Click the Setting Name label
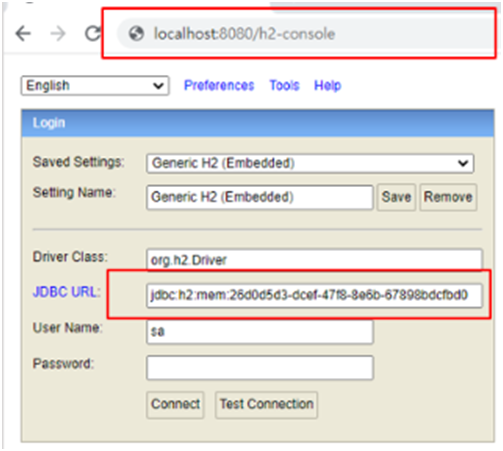 (x=74, y=193)
